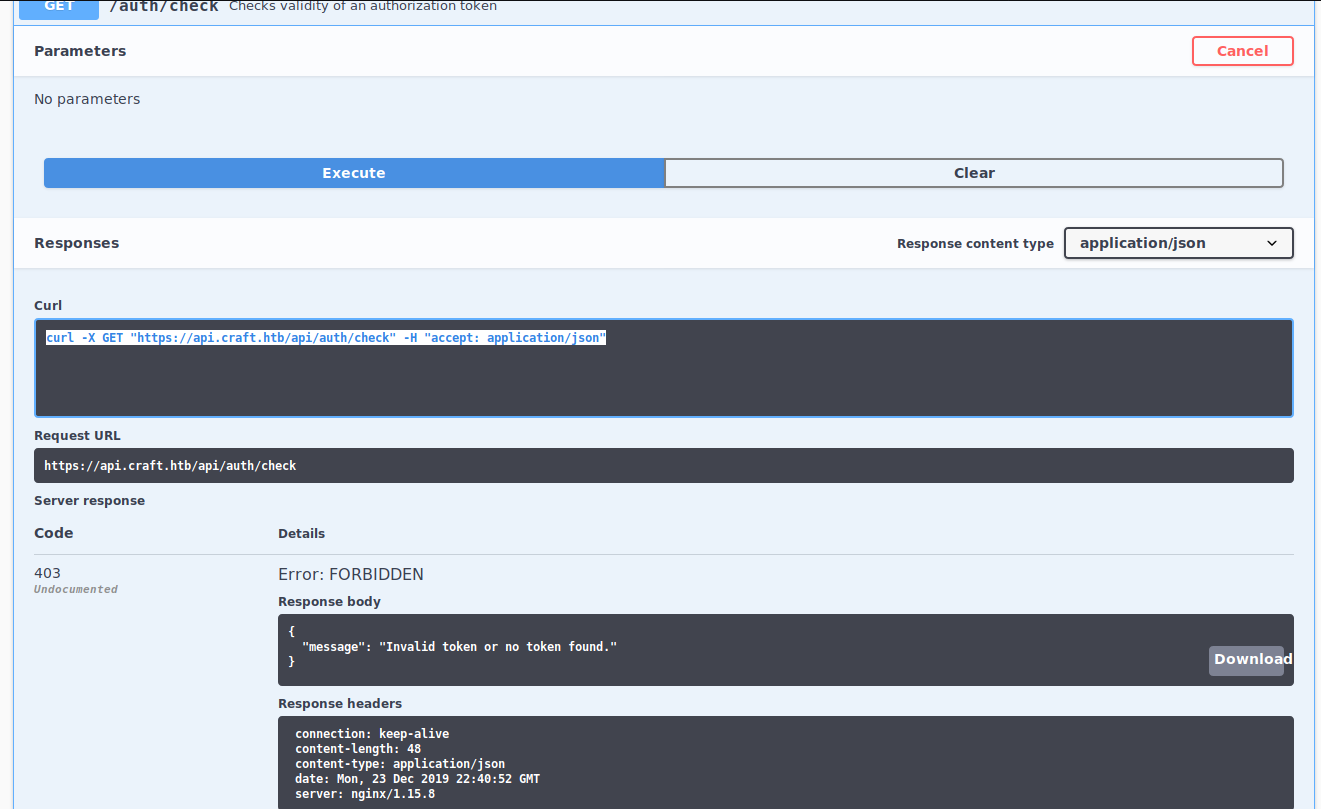This screenshot has height=809, width=1321.
Task: Select the 403 response code
Action: tap(47, 573)
